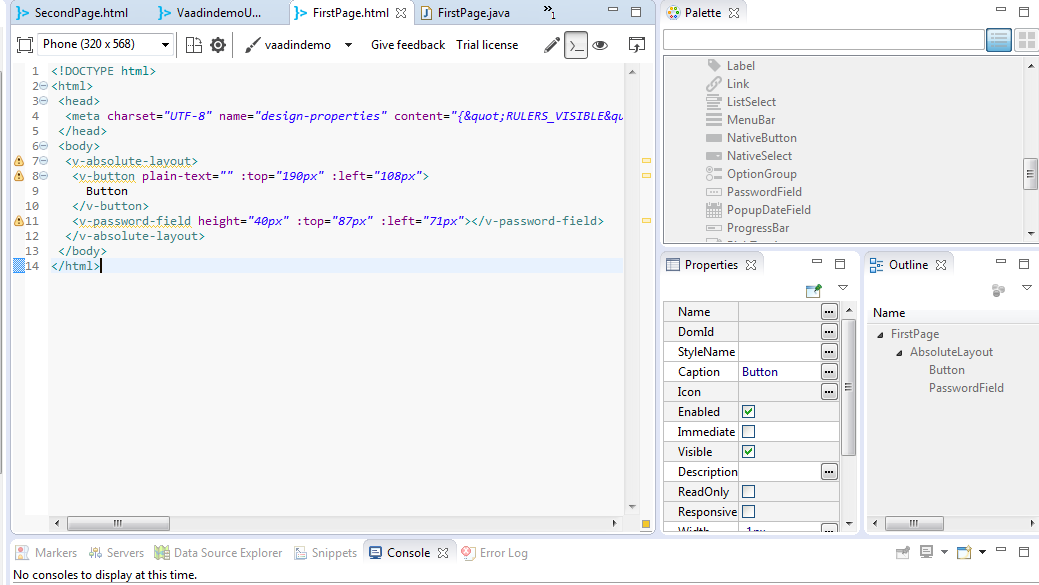The height and width of the screenshot is (585, 1039).
Task: Click the eye preview icon
Action: 600,45
